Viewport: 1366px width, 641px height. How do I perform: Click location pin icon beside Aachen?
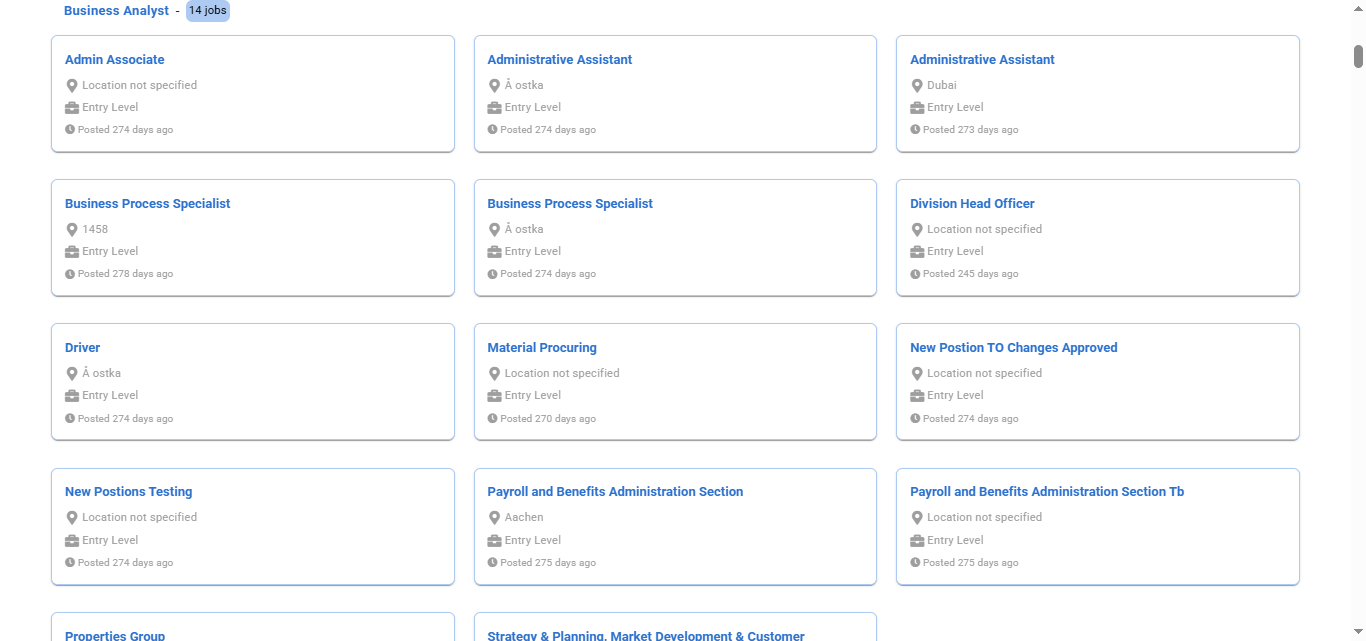click(494, 518)
